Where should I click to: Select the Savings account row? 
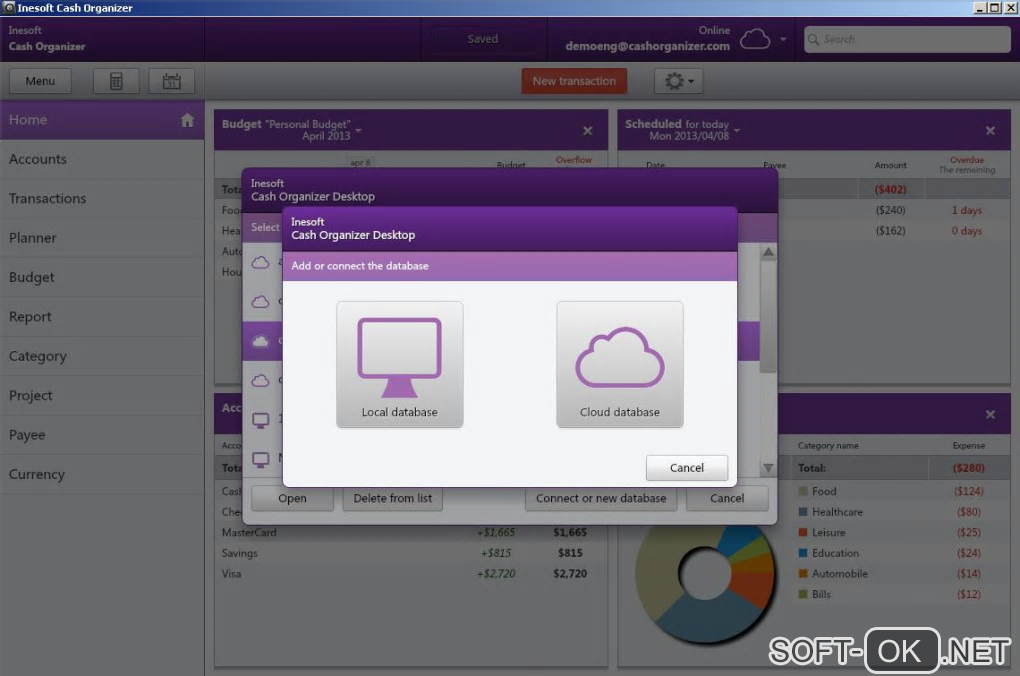[410, 553]
